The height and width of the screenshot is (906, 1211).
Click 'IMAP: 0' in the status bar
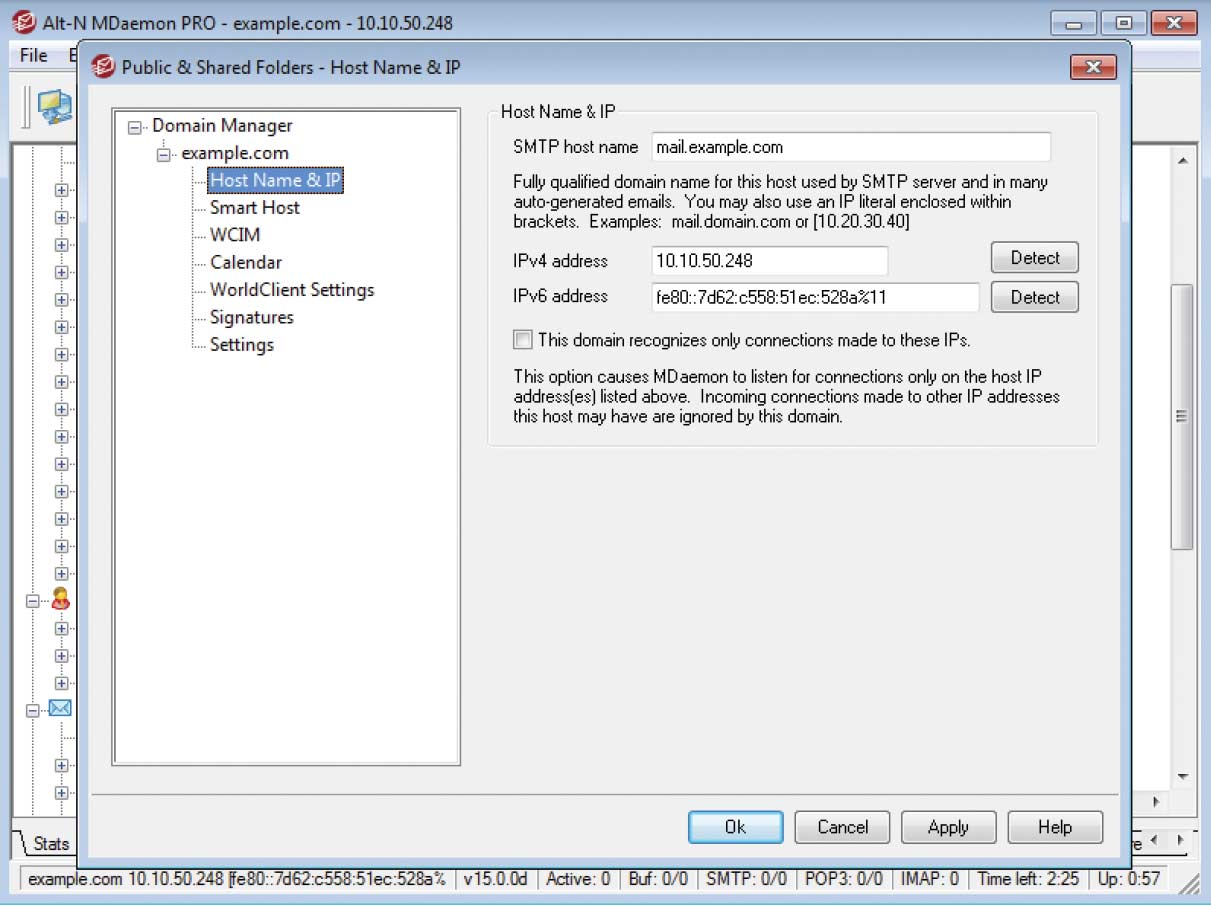click(929, 879)
